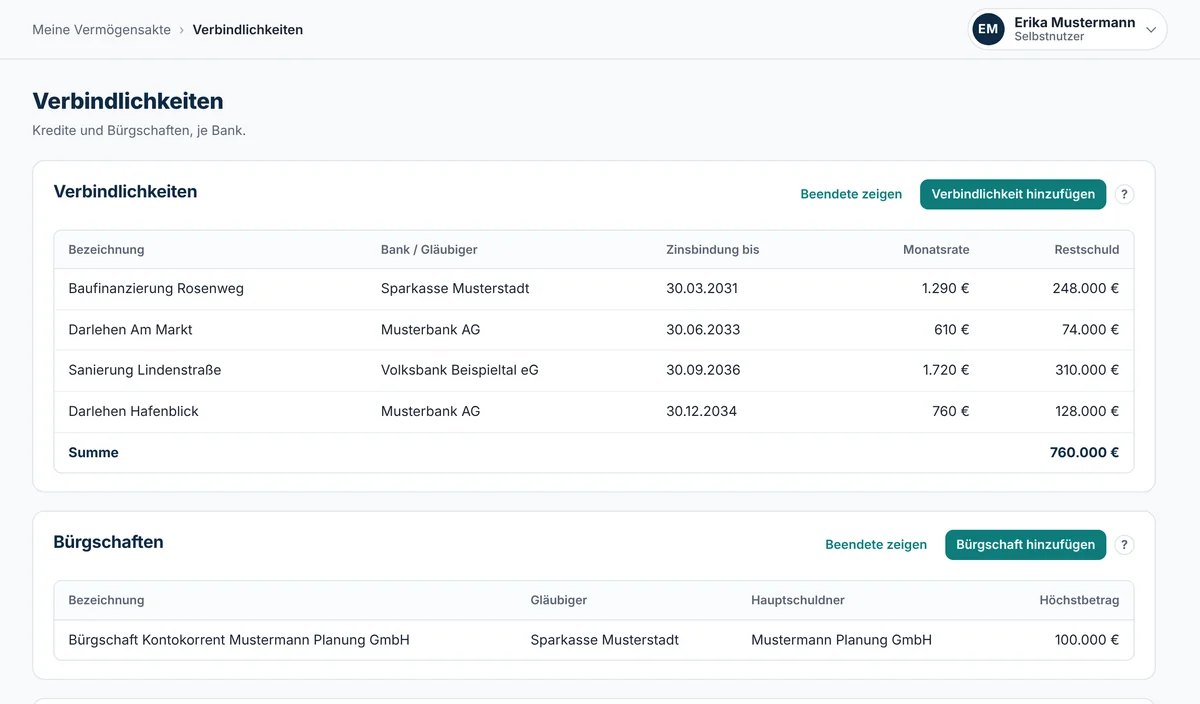Click Volksbank Beispieltal eG cell
Viewport: 1200px width, 704px height.
coord(460,370)
